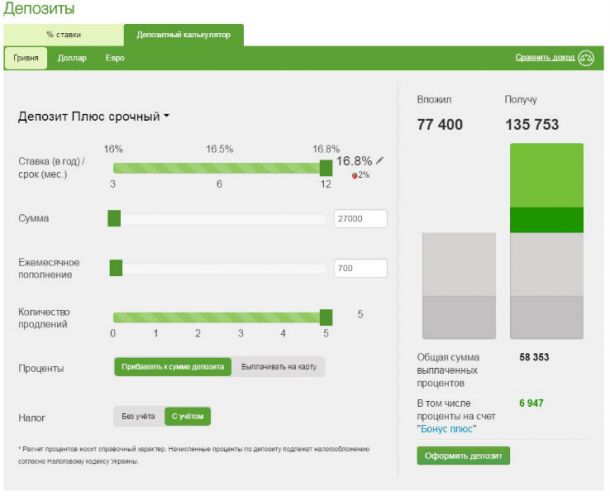Open the Депозитный калькулятор tab
This screenshot has width=610, height=496.
pyautogui.click(x=184, y=35)
